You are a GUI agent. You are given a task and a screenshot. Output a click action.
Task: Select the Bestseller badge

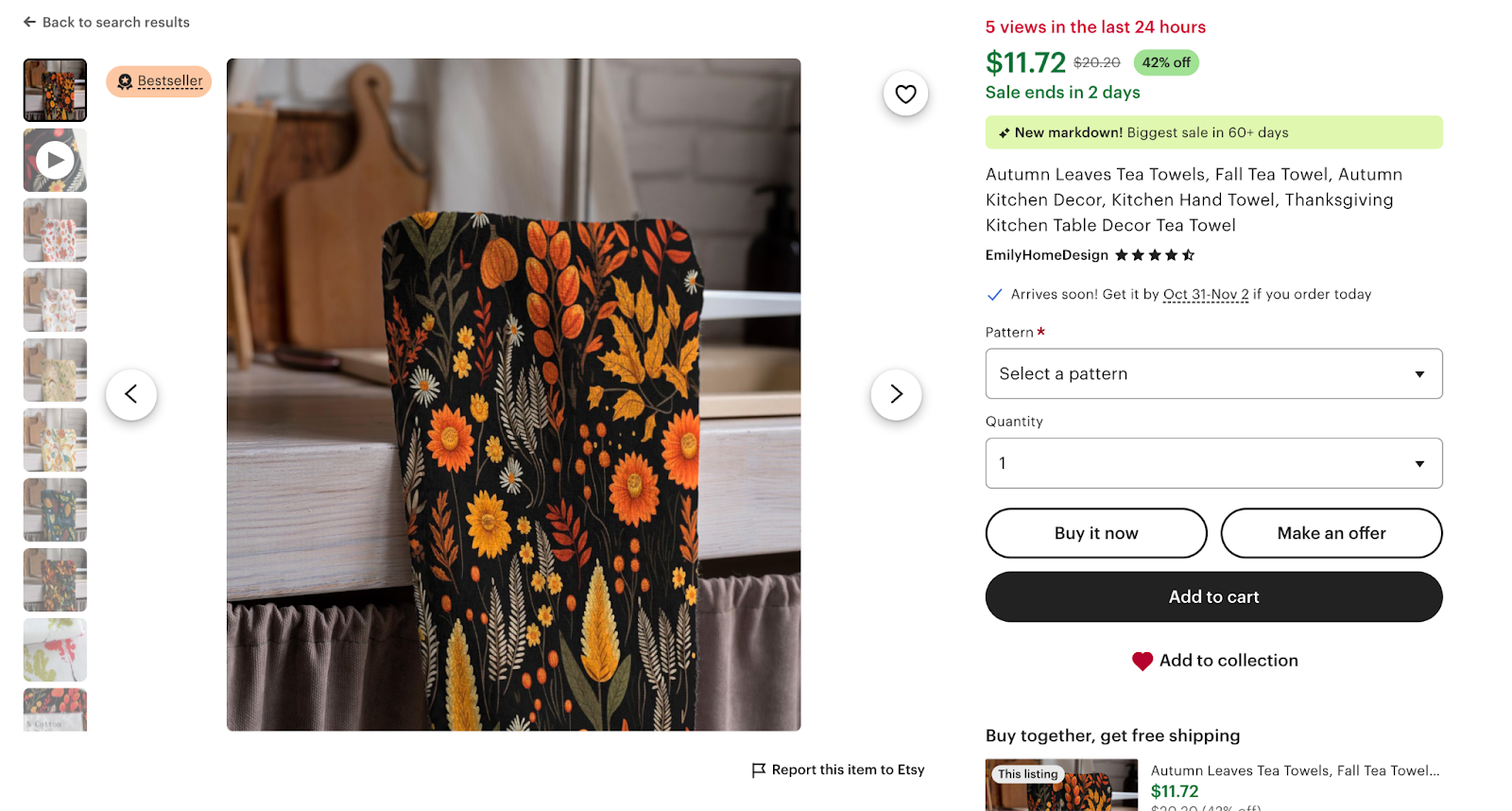coord(158,81)
